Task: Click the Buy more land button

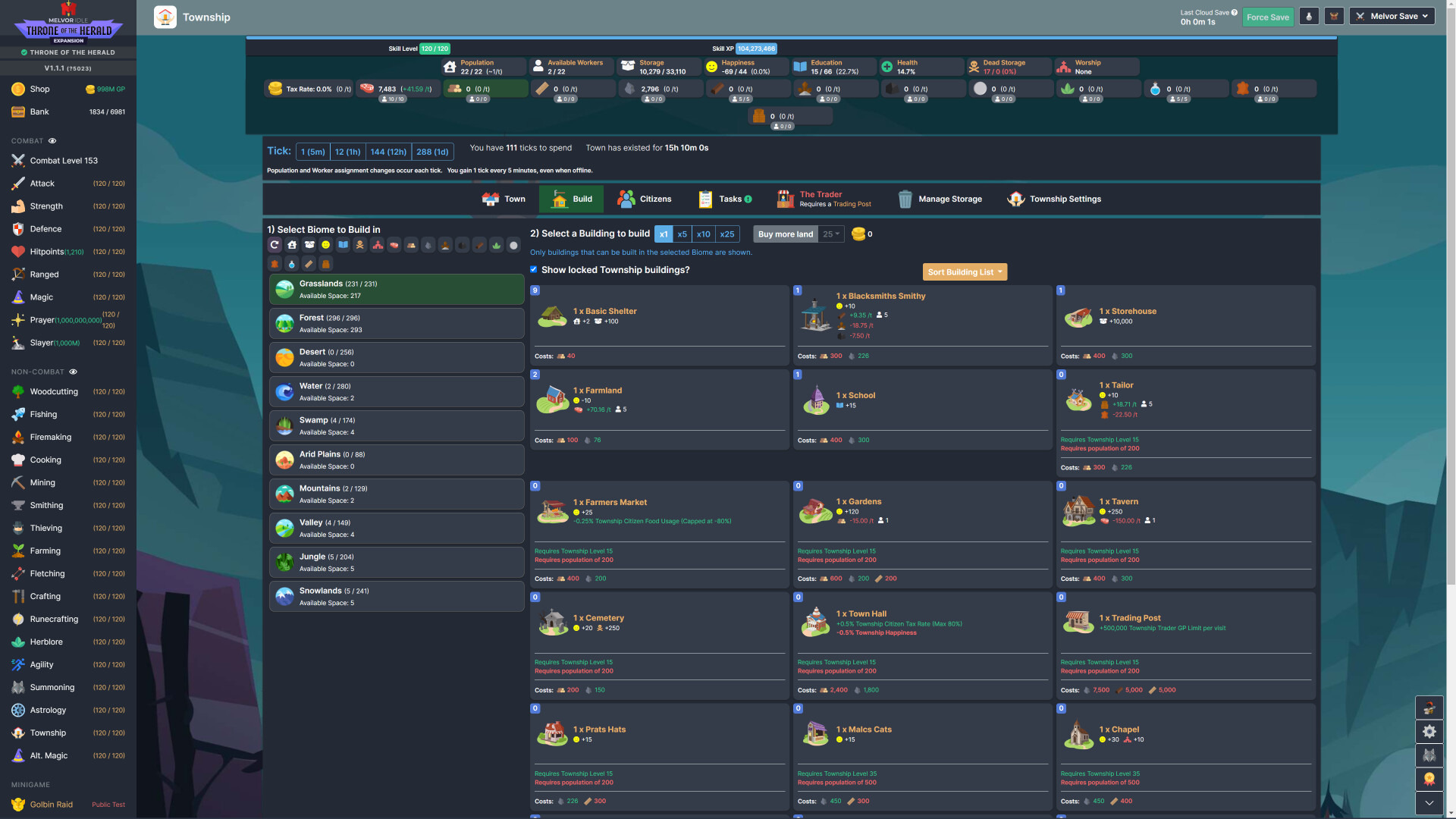Action: 785,234
